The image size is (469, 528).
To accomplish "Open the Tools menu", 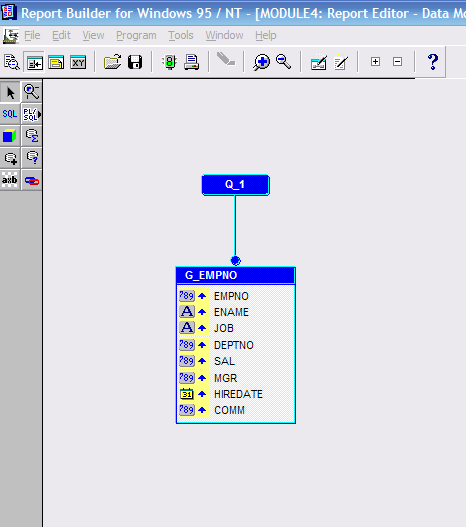I will coord(181,35).
